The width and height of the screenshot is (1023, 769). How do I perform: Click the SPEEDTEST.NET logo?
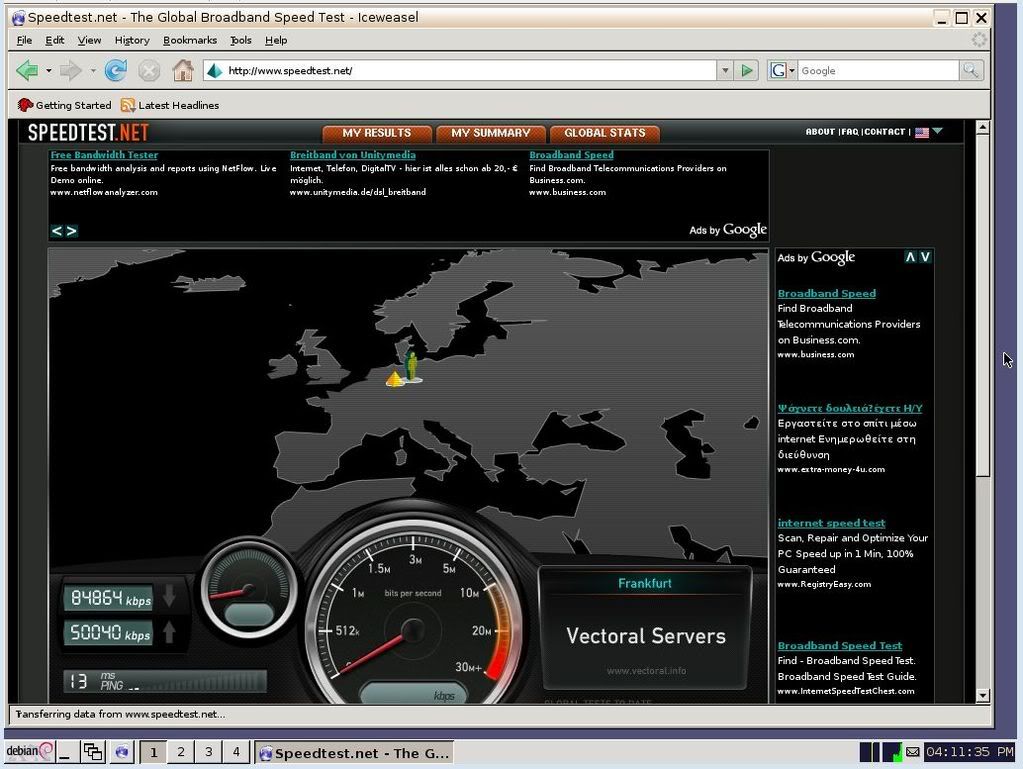point(88,133)
